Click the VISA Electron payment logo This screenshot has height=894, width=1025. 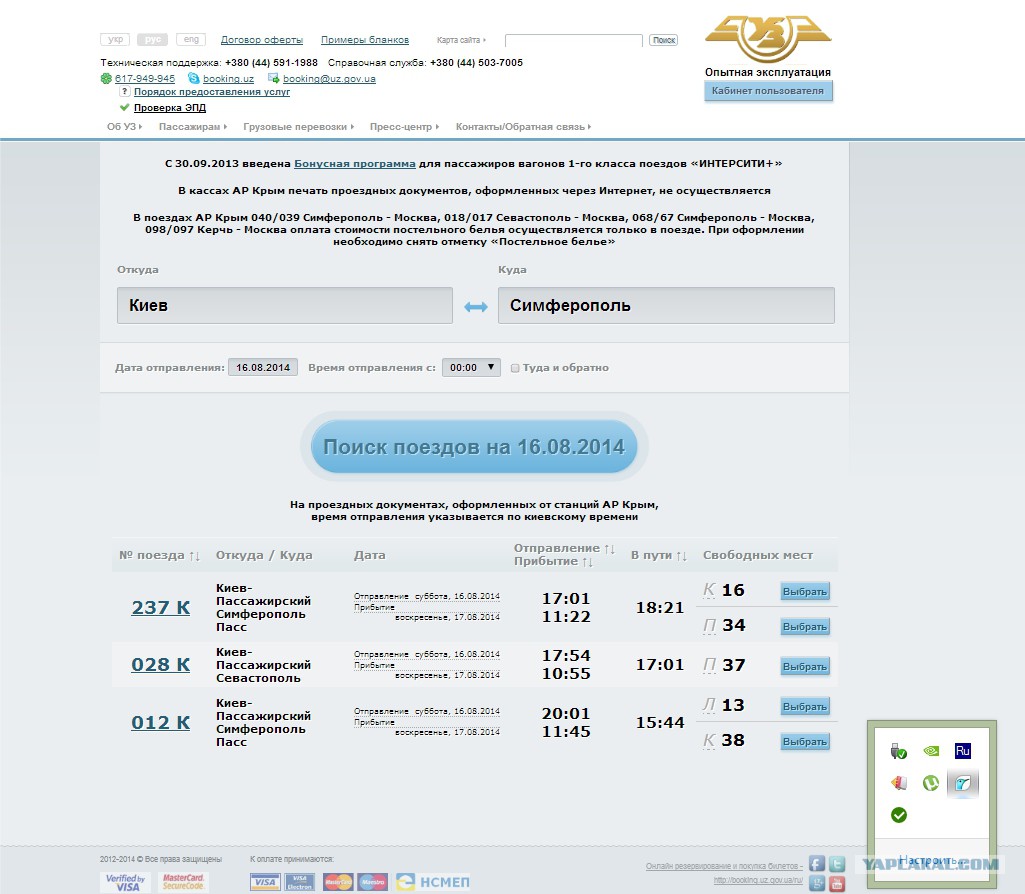pyautogui.click(x=299, y=882)
